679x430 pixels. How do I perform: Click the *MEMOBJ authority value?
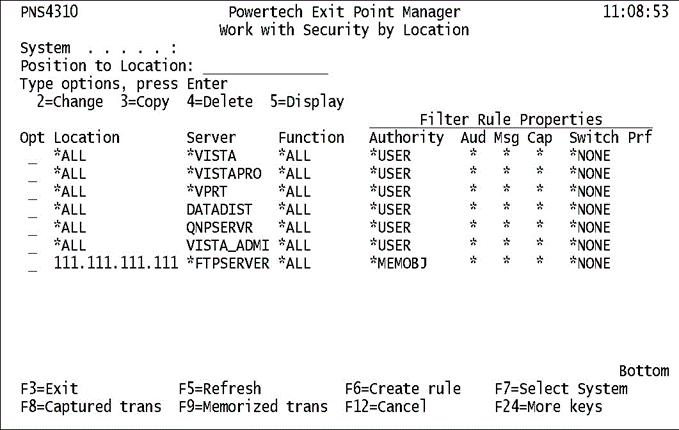[402, 263]
